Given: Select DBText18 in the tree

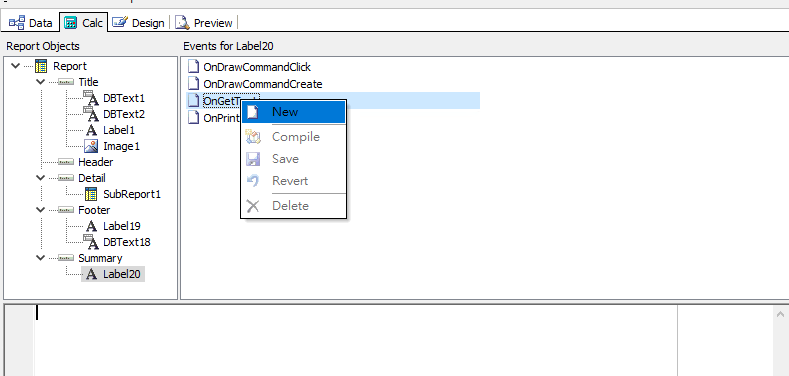Looking at the screenshot, I should pyautogui.click(x=127, y=242).
